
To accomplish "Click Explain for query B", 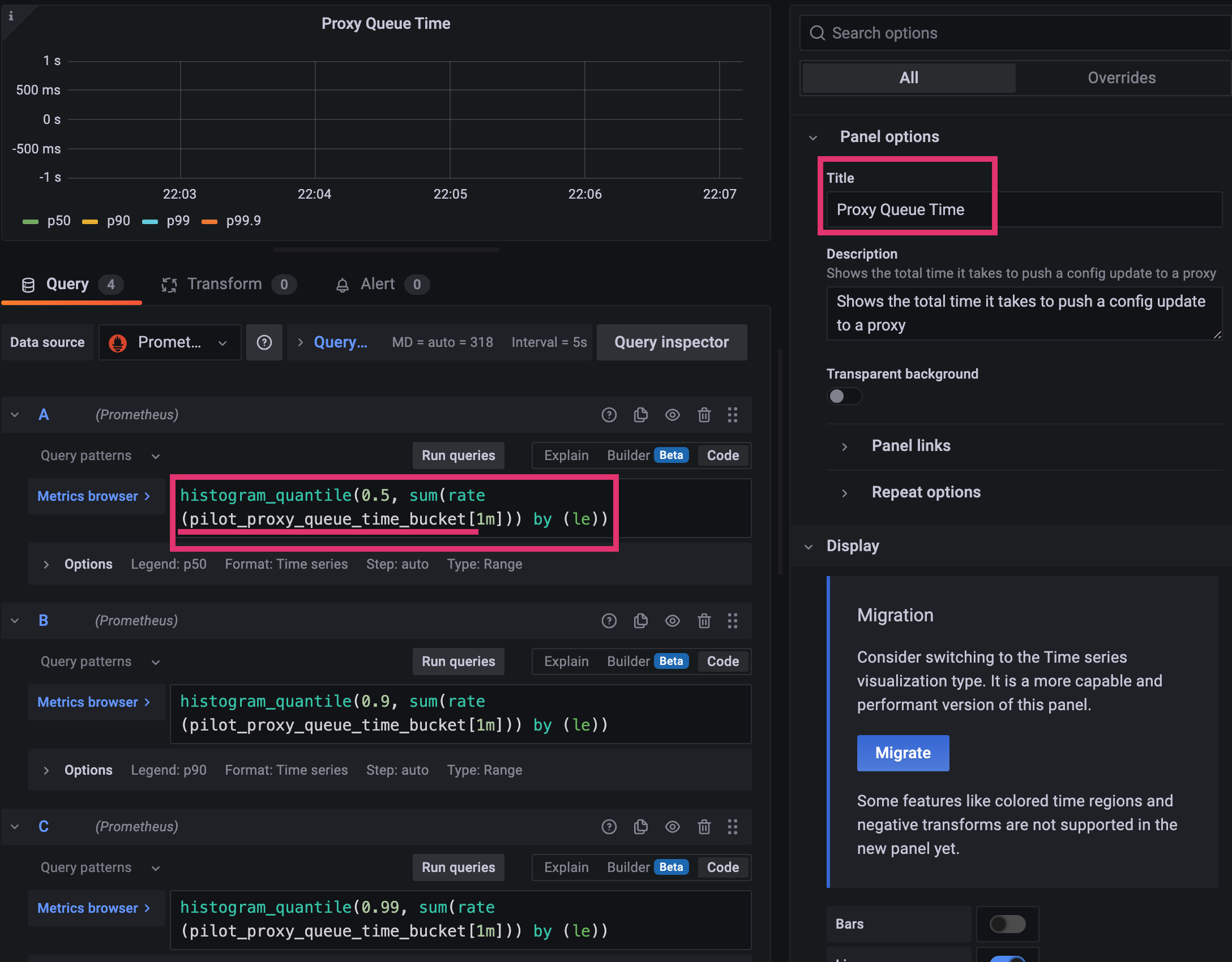I will coord(566,662).
